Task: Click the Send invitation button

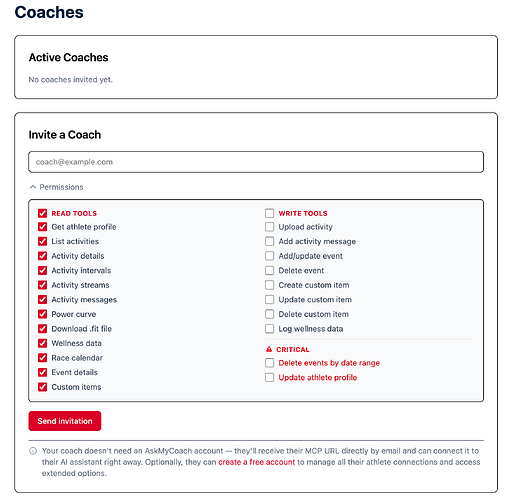Action: click(65, 421)
